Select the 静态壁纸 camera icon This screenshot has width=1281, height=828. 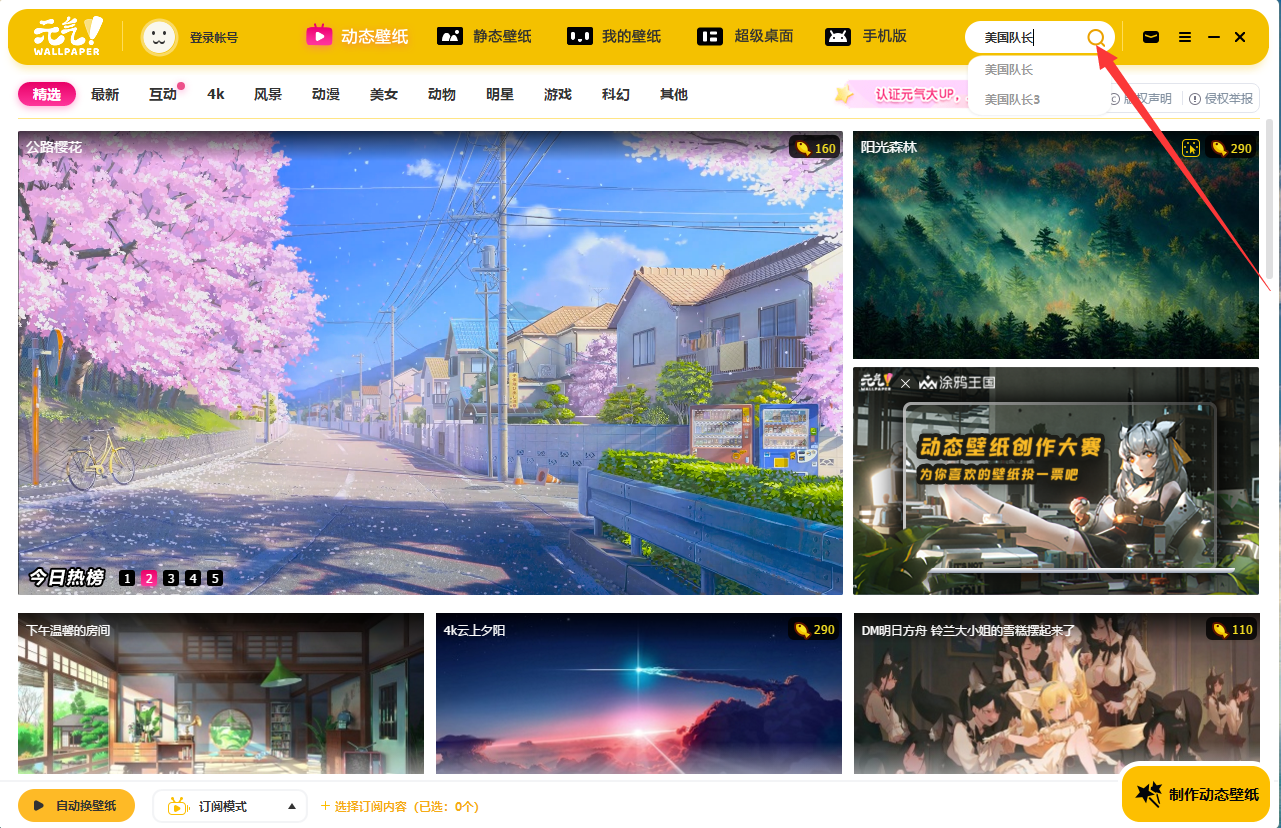(449, 36)
